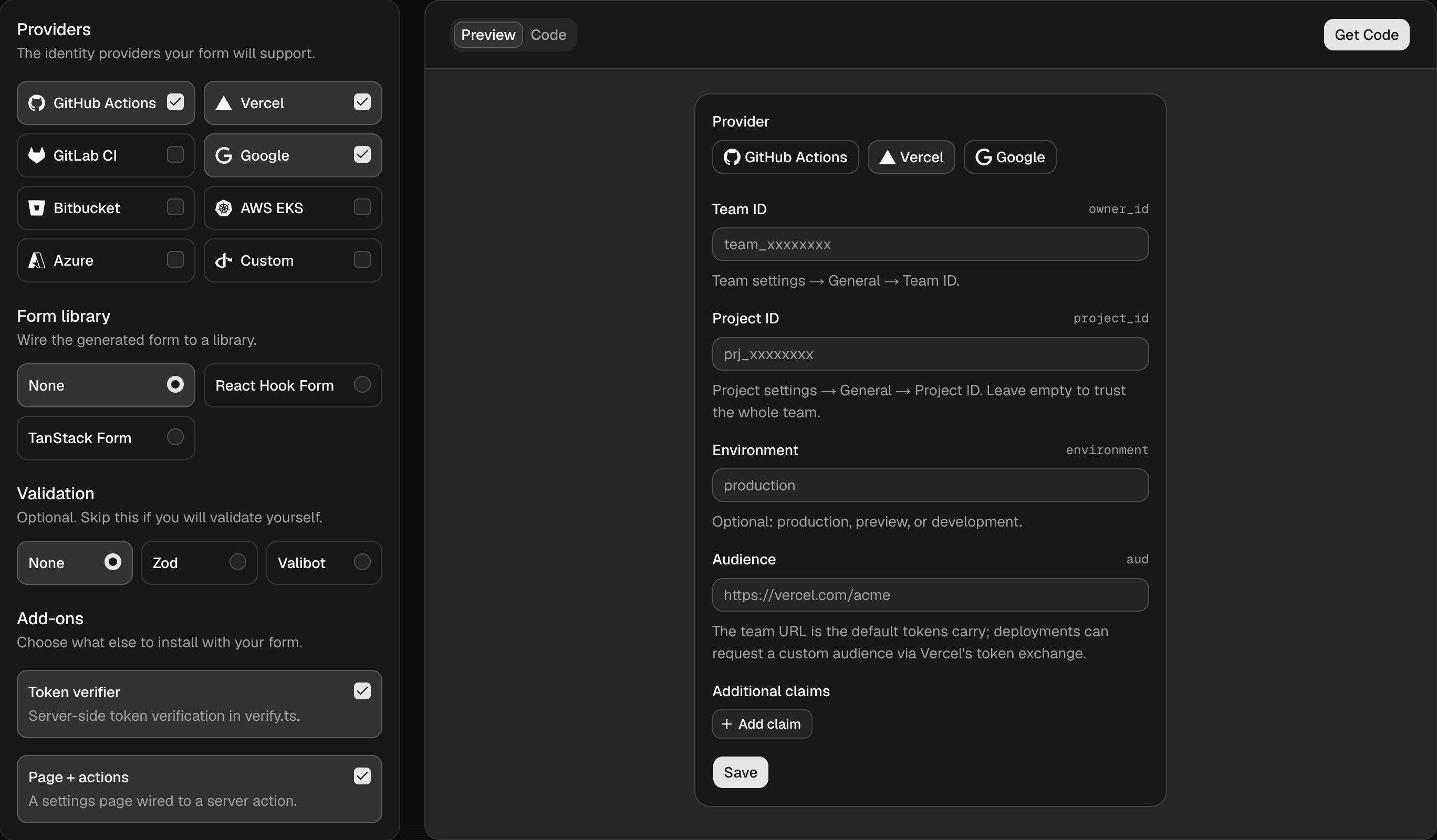The height and width of the screenshot is (840, 1437).
Task: Click Vercel triangle icon in preview Provider selector
Action: pos(887,157)
